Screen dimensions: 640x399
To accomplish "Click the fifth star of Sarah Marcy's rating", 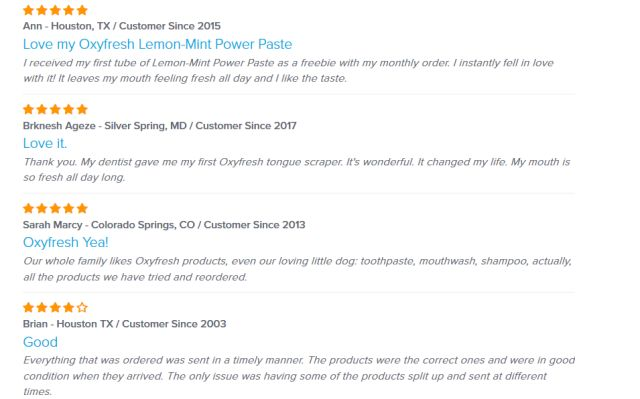I will click(82, 208).
